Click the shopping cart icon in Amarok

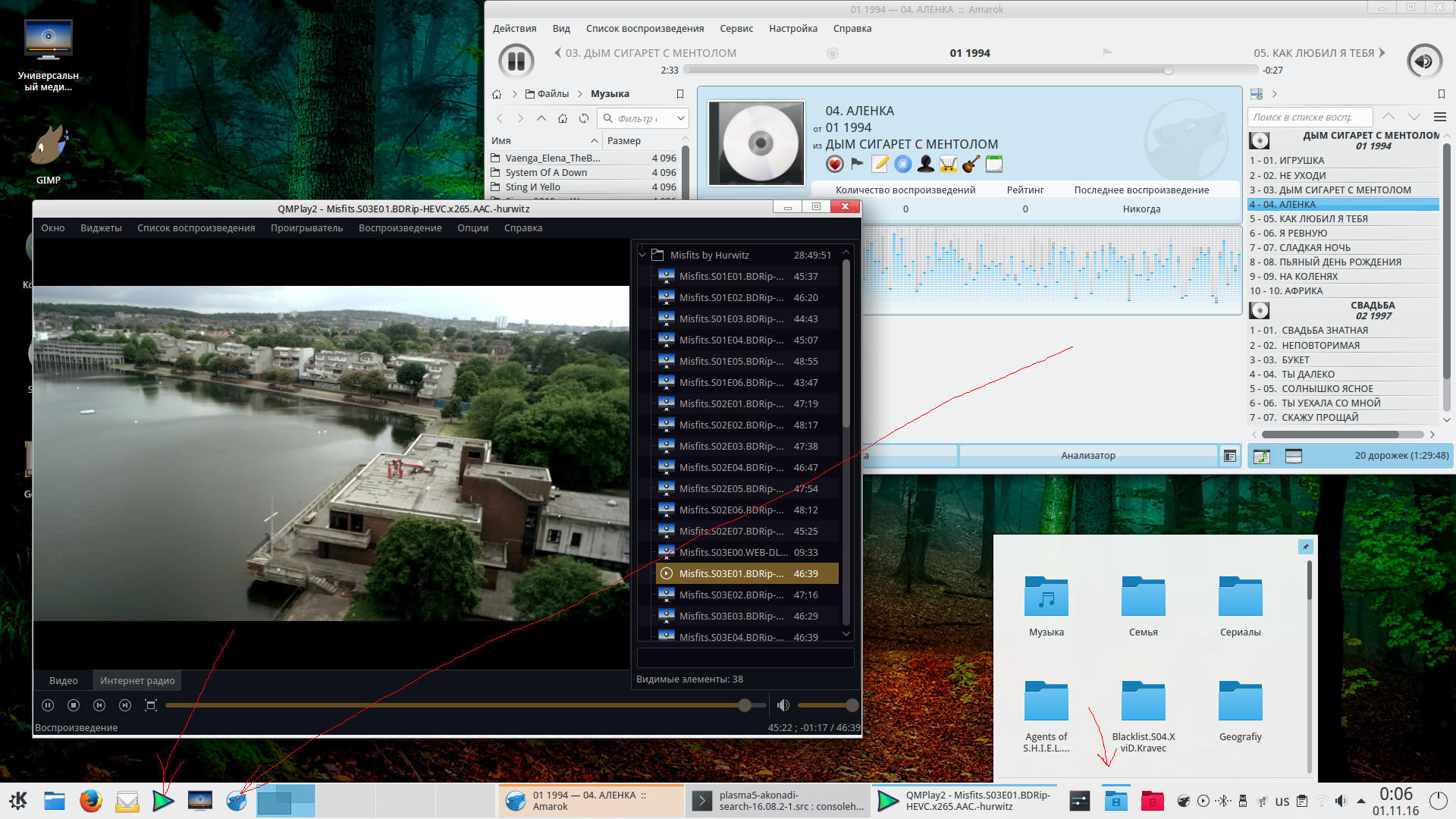click(948, 164)
